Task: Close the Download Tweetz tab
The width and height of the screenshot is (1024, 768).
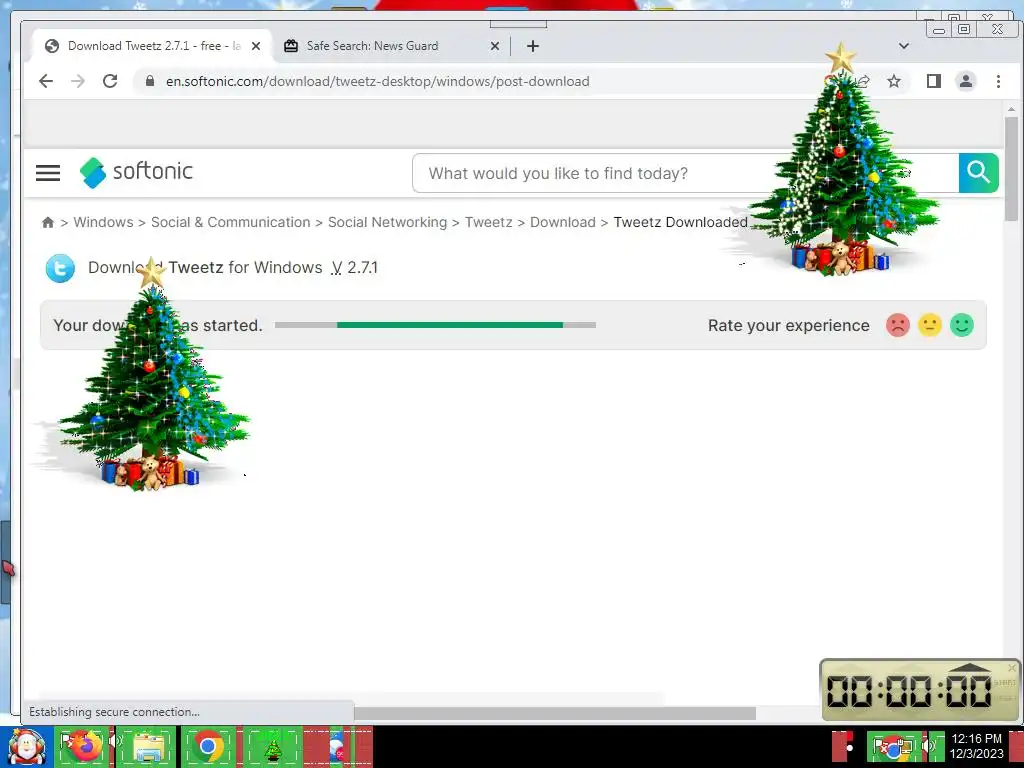Action: (x=256, y=46)
